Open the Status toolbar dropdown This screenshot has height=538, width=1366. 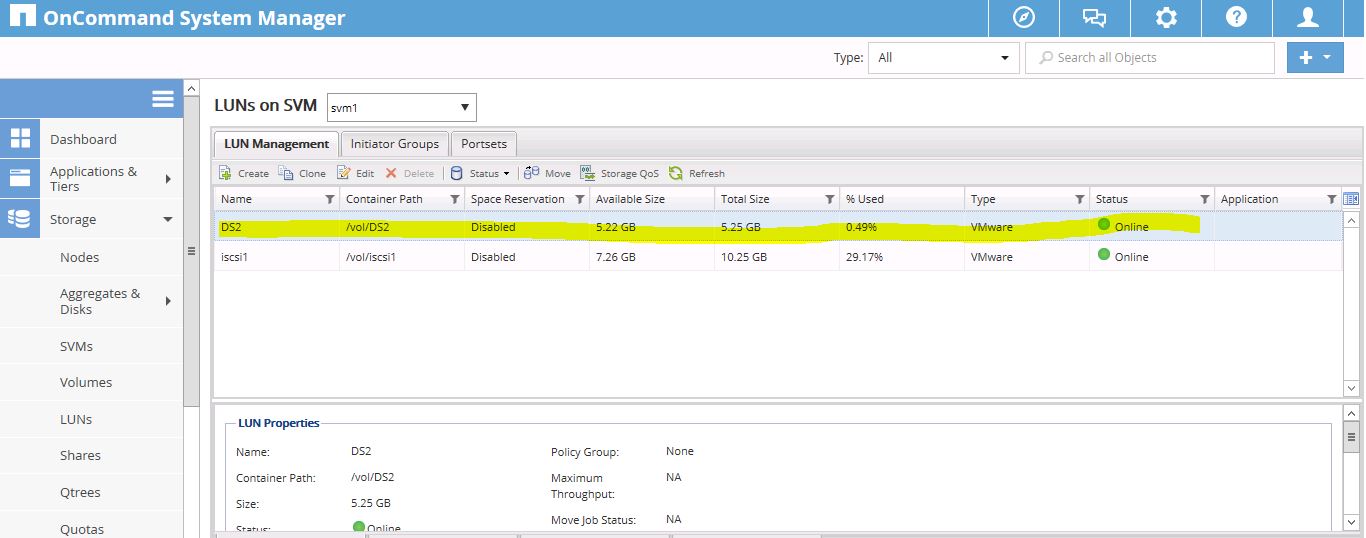pyautogui.click(x=479, y=173)
